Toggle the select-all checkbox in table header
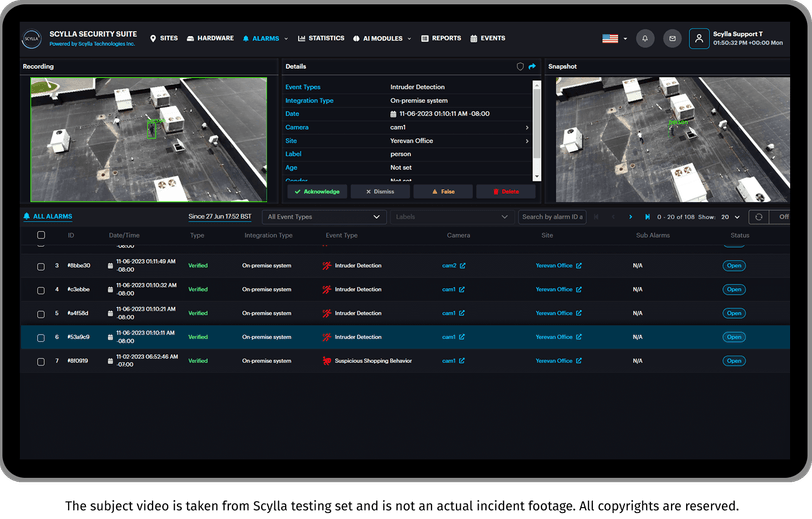 (x=41, y=235)
